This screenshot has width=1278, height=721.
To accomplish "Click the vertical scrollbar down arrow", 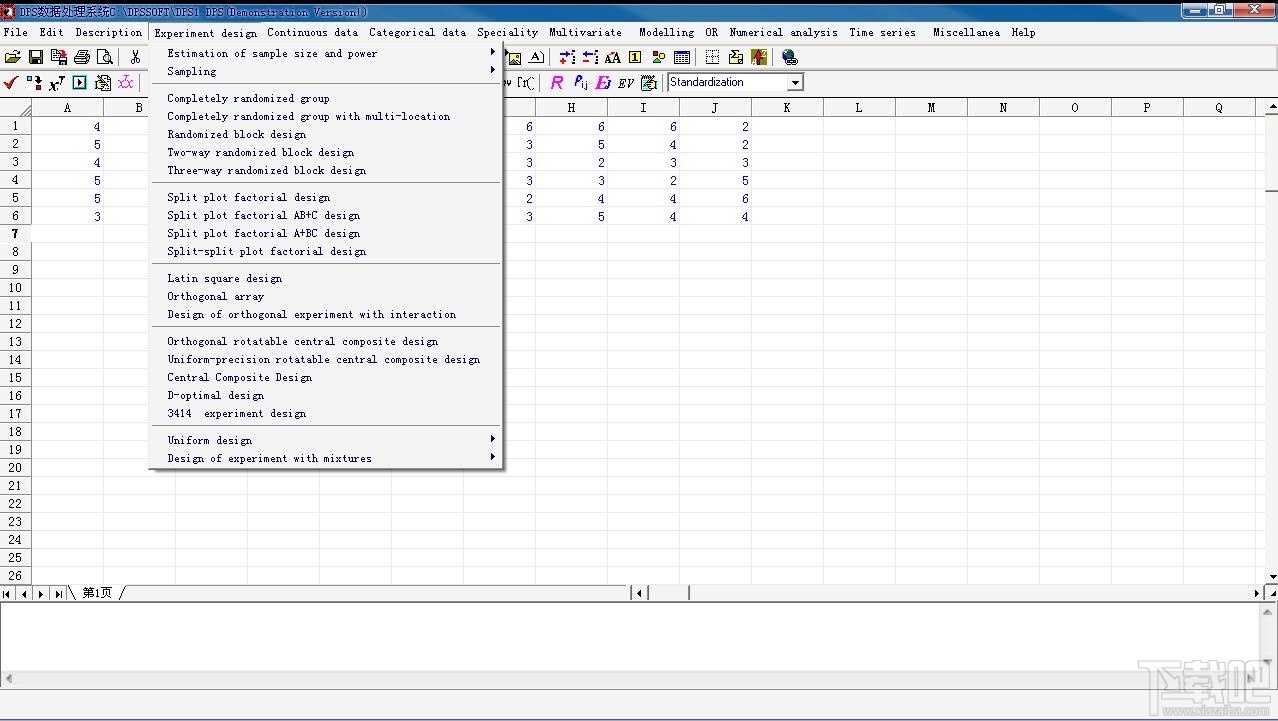I will [1272, 577].
